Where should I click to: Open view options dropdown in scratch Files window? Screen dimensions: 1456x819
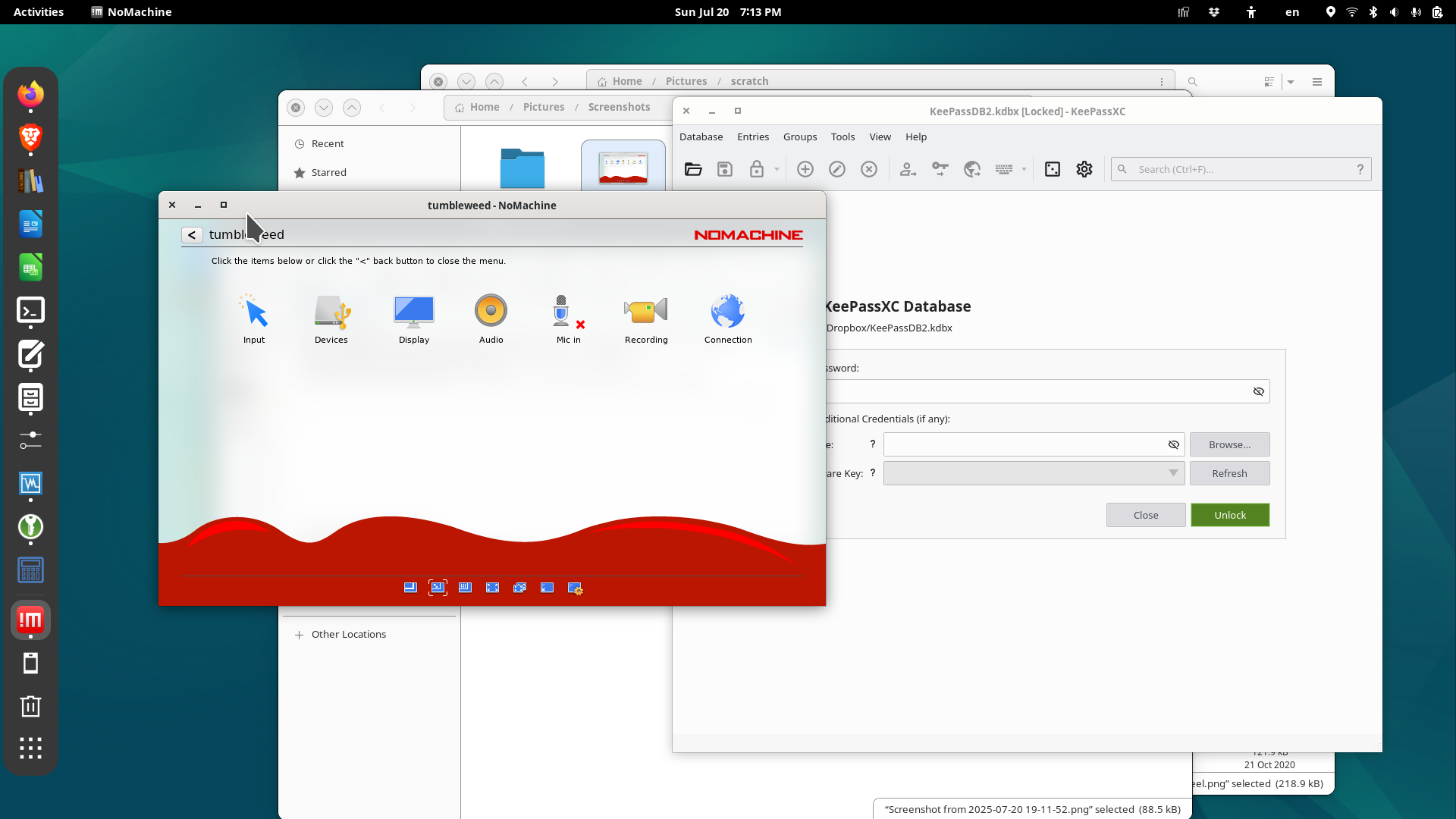1291,81
